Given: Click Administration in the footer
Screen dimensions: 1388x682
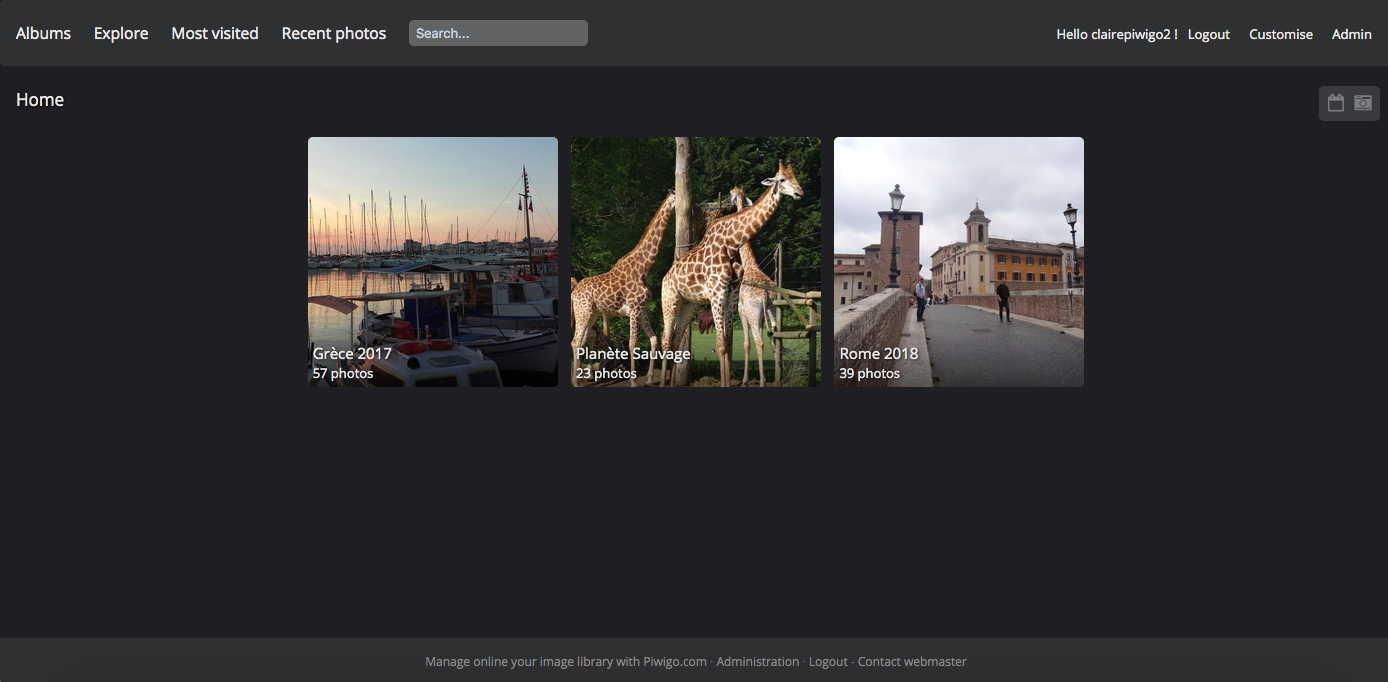Looking at the screenshot, I should point(758,661).
